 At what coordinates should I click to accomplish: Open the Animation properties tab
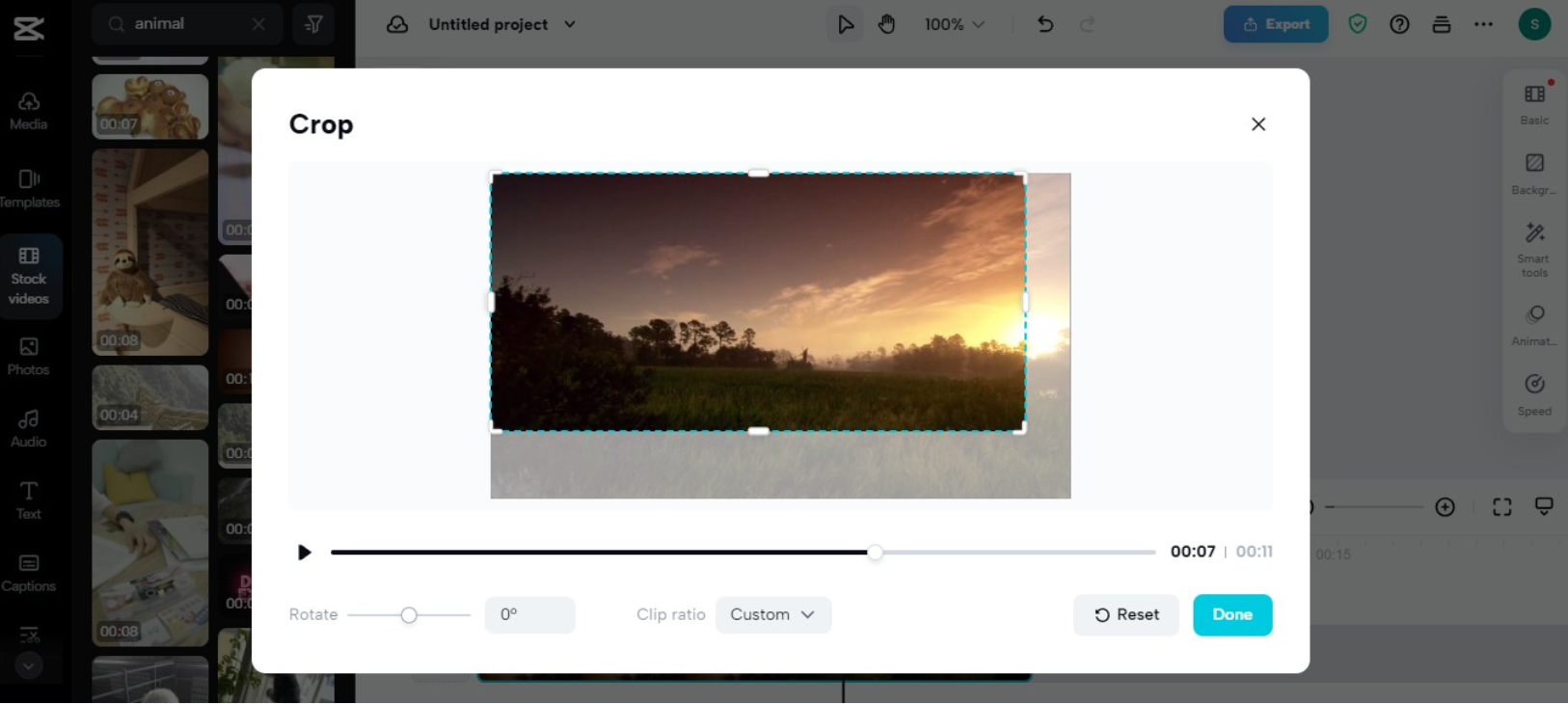[x=1534, y=325]
